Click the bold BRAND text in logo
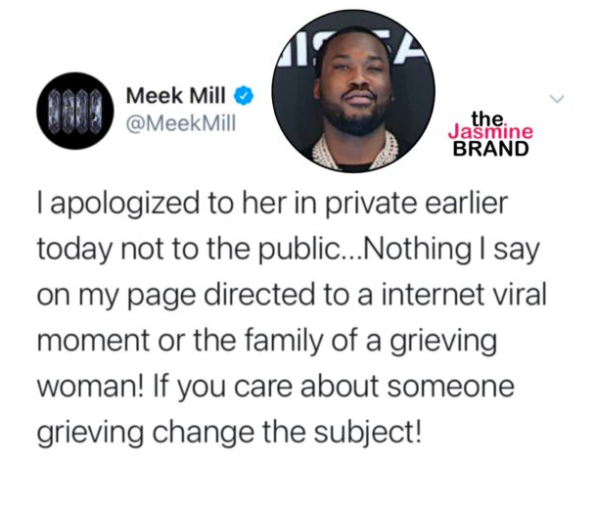This screenshot has width=595, height=512. 491,148
